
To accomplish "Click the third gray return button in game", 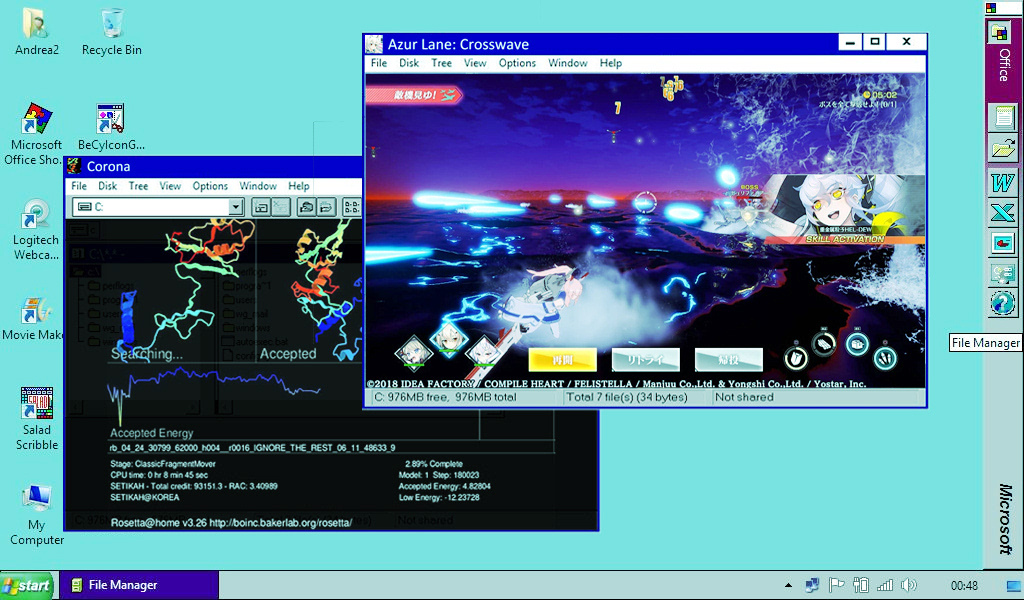I will point(728,360).
